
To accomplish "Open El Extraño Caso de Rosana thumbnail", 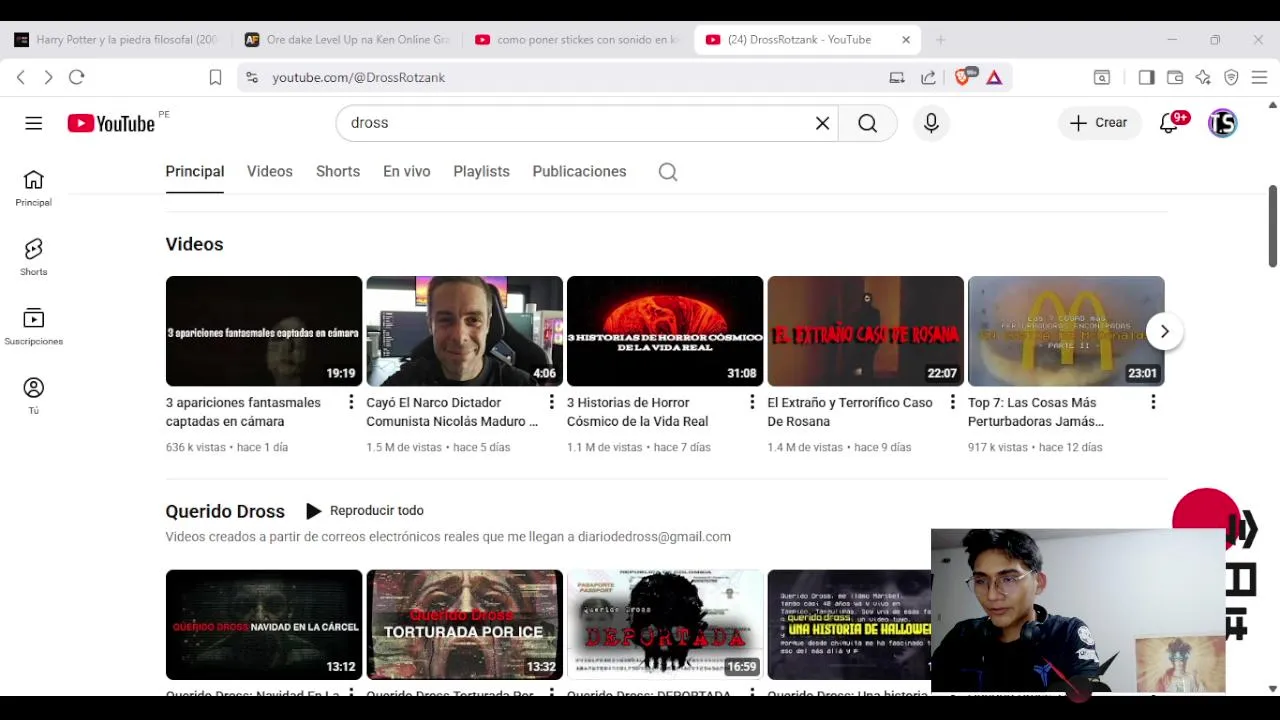I will pos(865,331).
